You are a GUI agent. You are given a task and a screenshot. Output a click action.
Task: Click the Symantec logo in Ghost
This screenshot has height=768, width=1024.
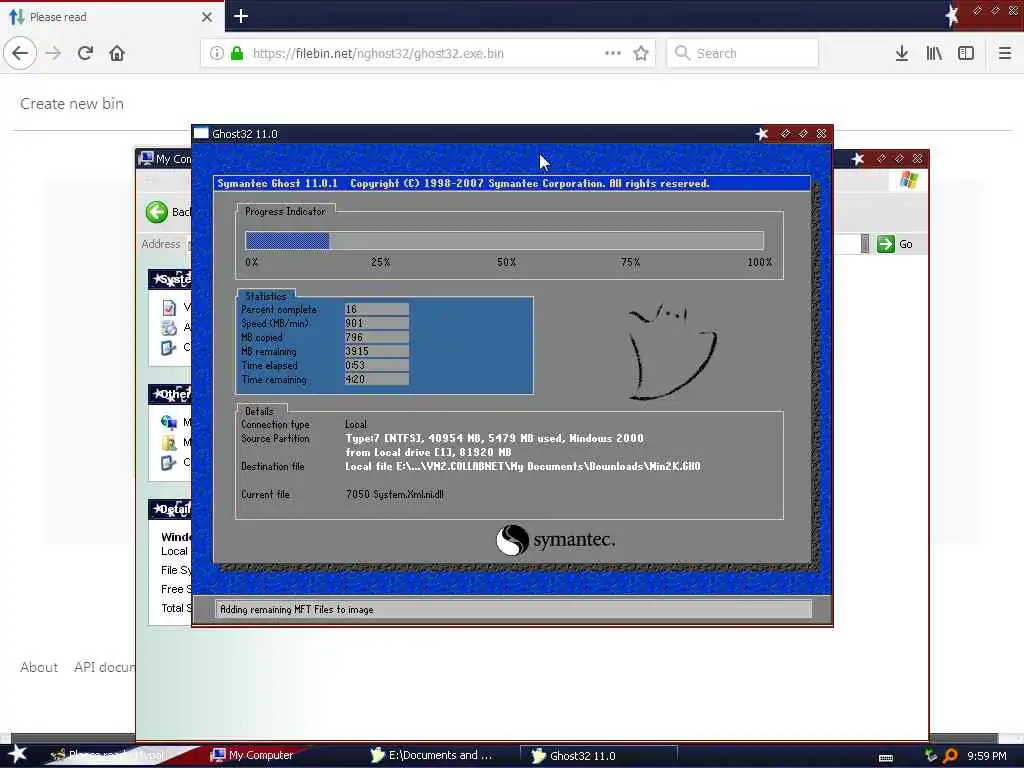555,540
